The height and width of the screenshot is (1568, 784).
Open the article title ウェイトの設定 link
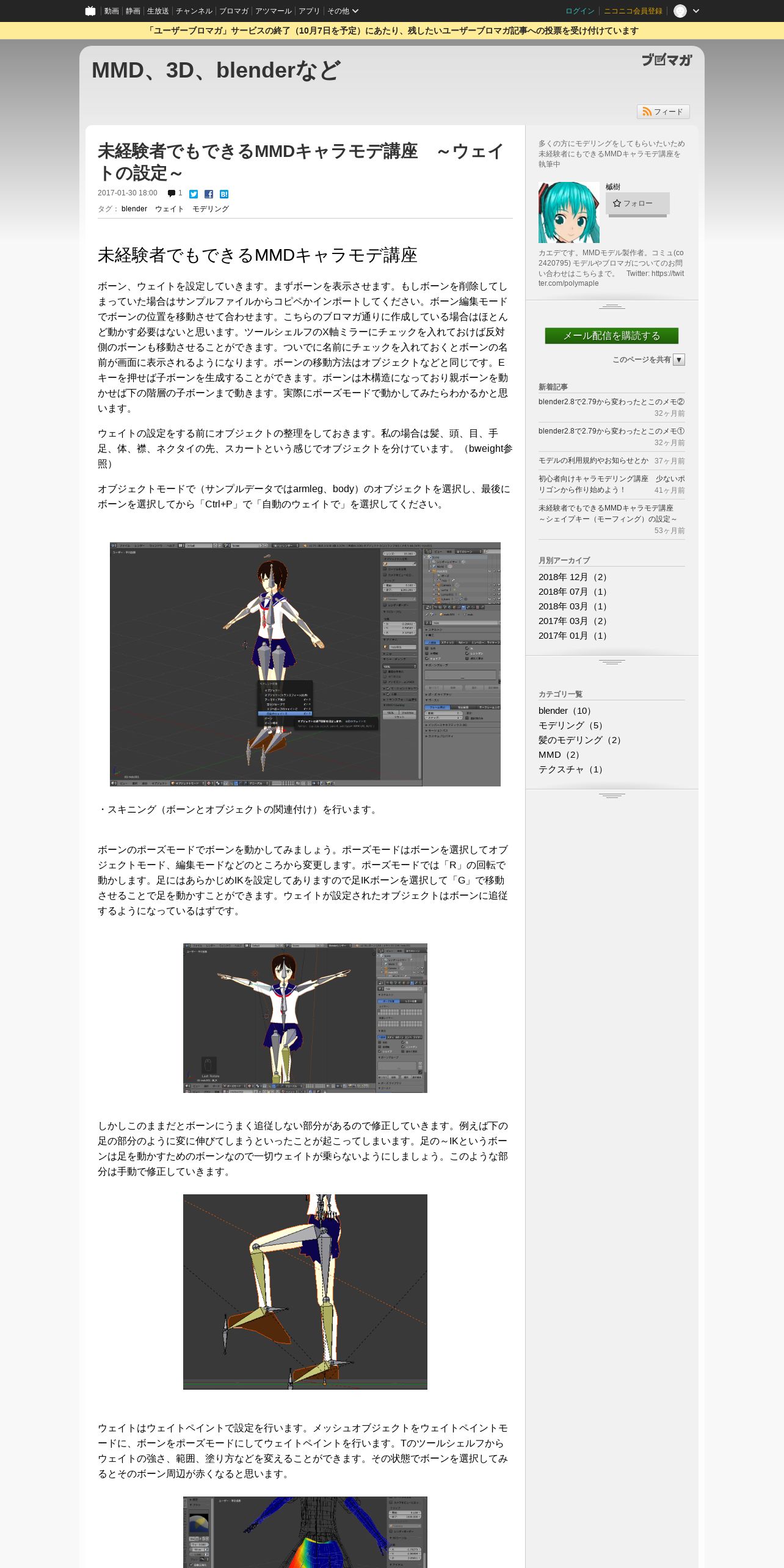tap(300, 162)
